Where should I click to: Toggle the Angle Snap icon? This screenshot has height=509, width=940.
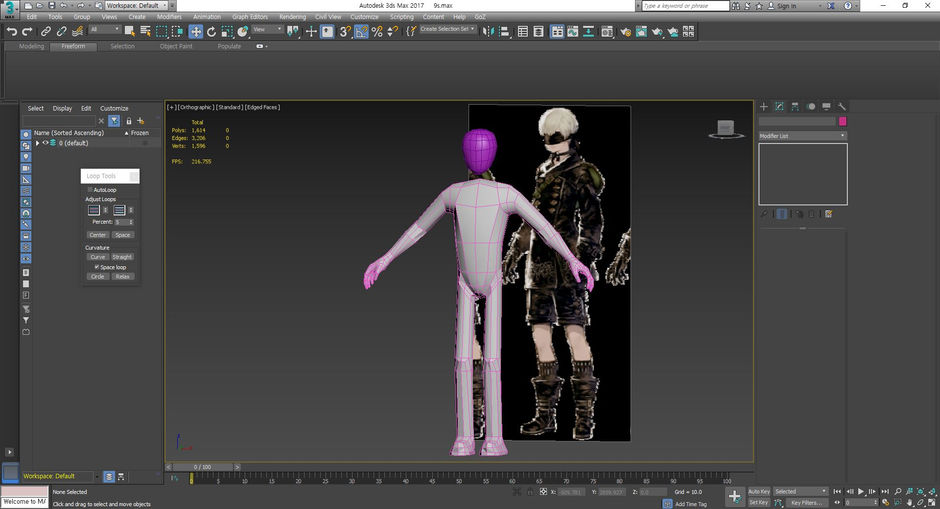coord(361,31)
